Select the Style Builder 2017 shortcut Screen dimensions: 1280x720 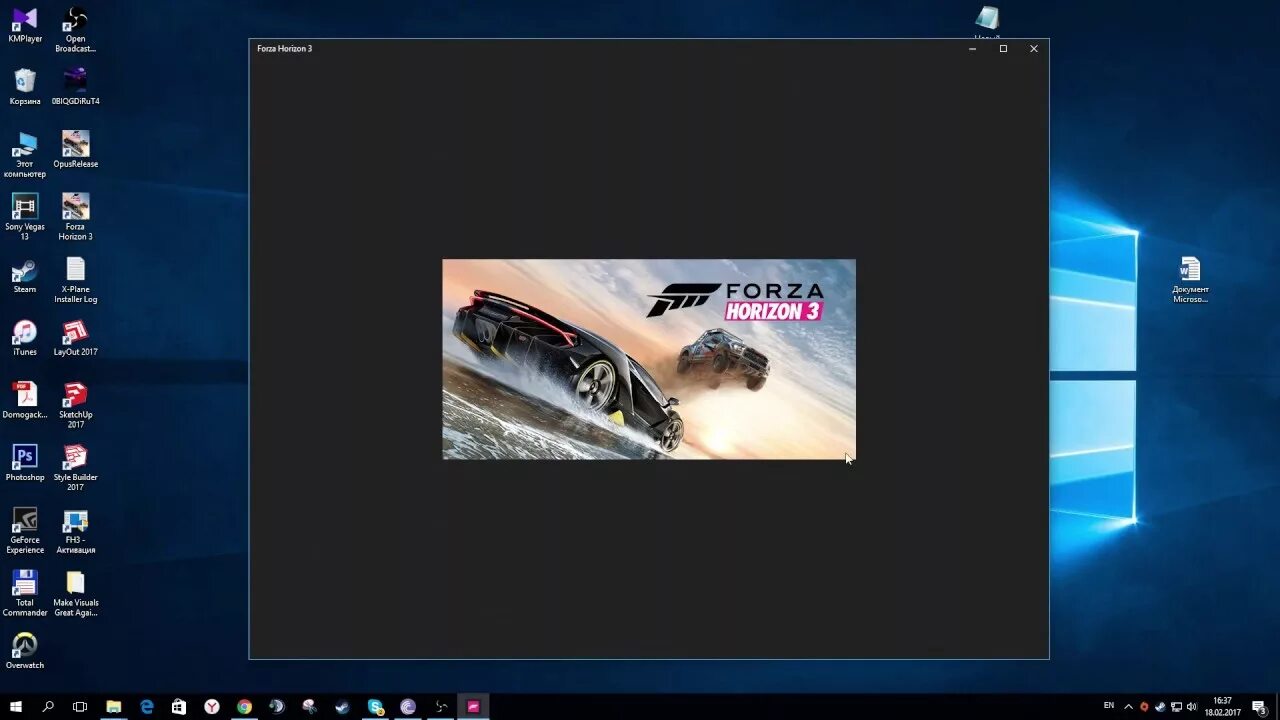click(75, 468)
